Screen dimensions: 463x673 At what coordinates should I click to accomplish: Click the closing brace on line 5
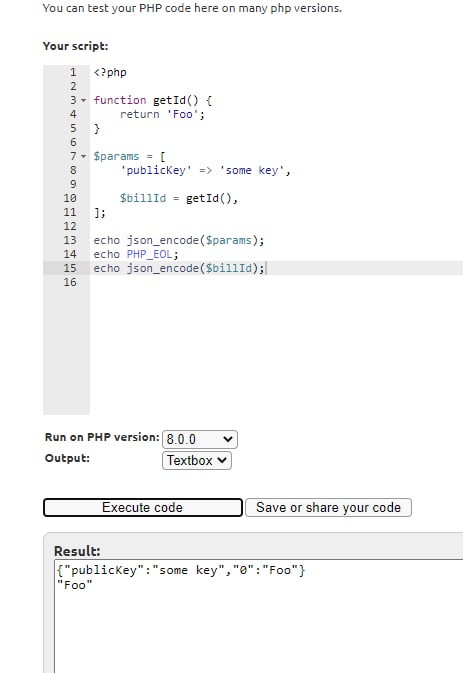[x=97, y=128]
